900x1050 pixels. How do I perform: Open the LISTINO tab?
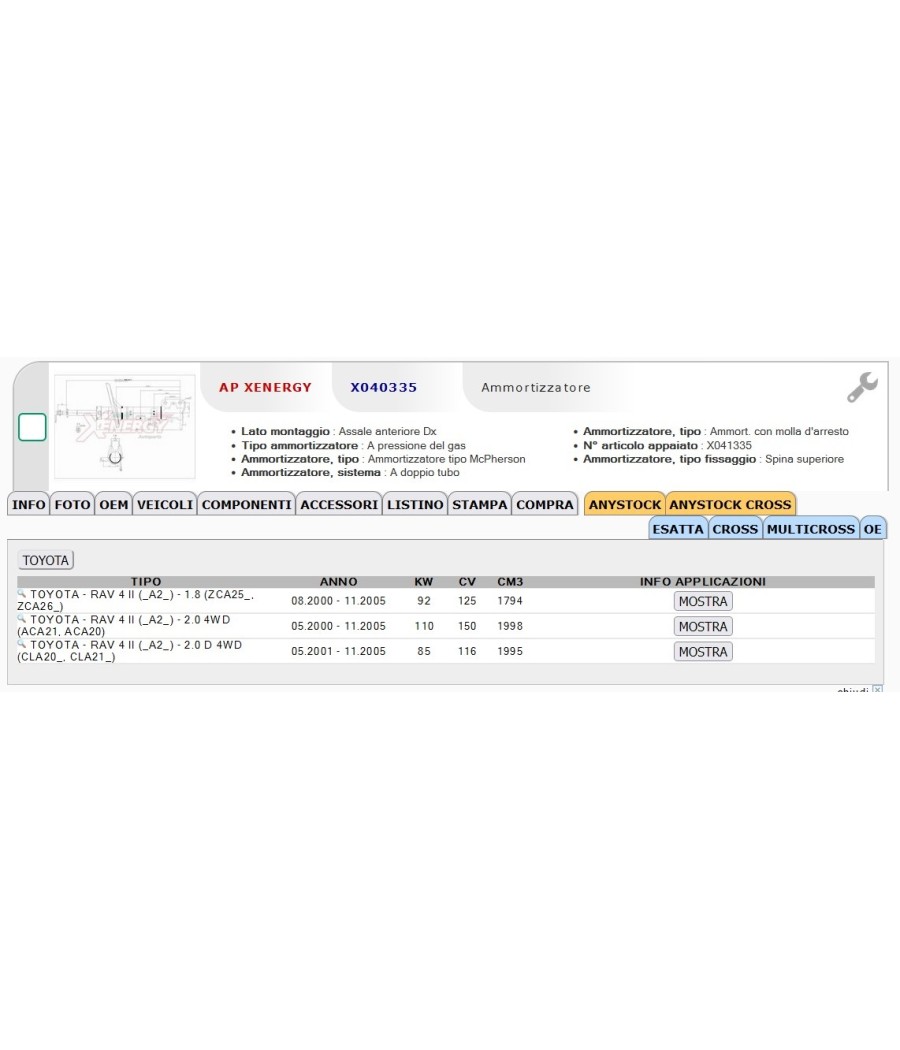[415, 504]
